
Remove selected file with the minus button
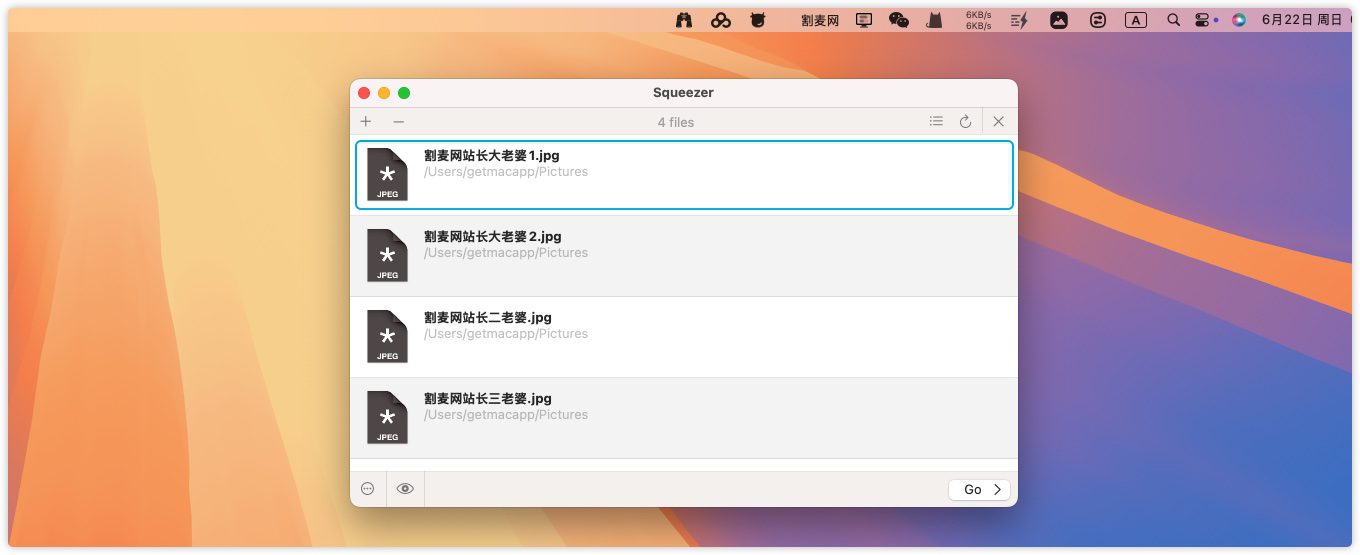click(x=398, y=121)
